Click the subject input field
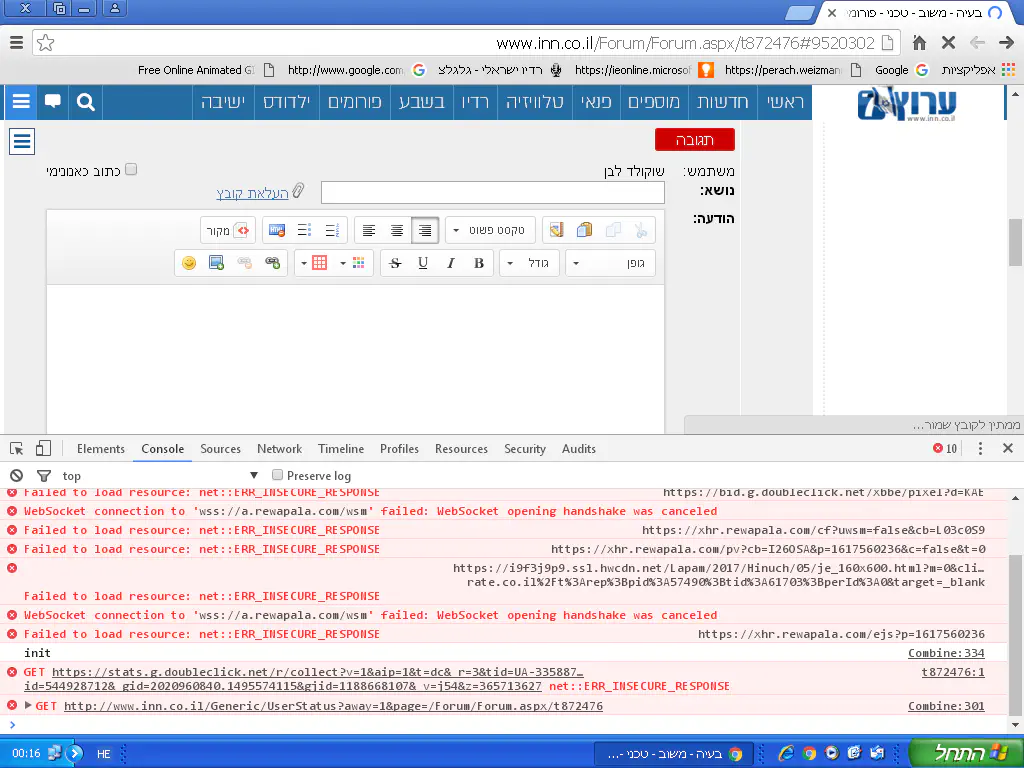The height and width of the screenshot is (768, 1024). point(492,192)
